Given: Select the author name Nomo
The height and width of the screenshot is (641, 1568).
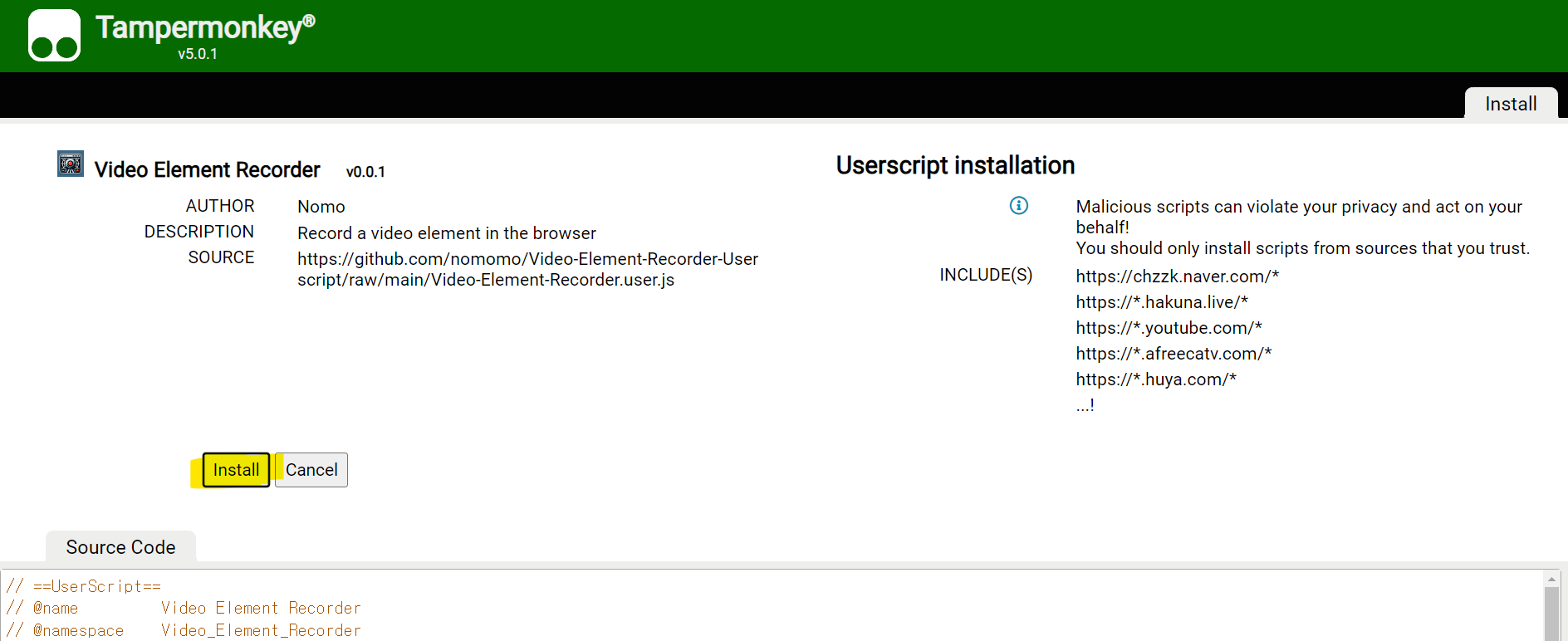Looking at the screenshot, I should pos(321,207).
